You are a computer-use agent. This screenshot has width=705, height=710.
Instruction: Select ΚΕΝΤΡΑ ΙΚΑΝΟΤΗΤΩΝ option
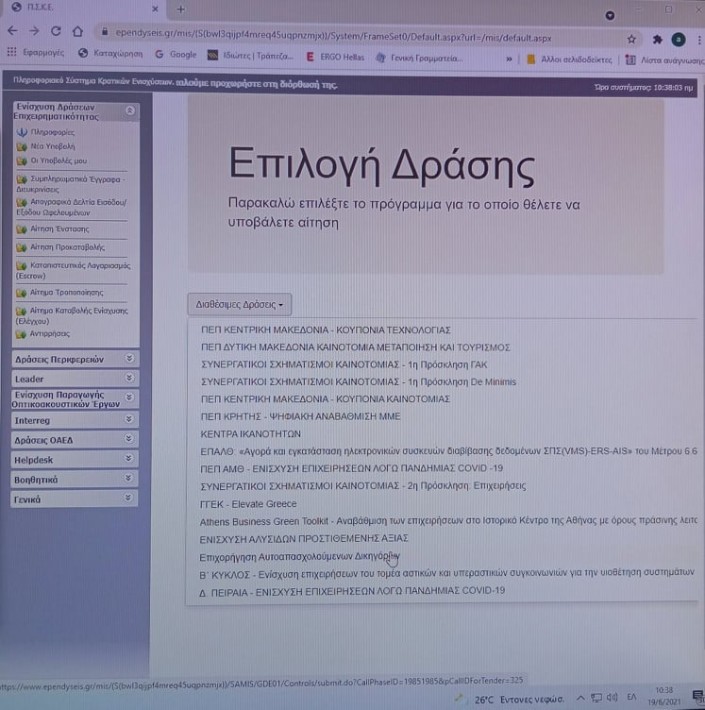250,434
